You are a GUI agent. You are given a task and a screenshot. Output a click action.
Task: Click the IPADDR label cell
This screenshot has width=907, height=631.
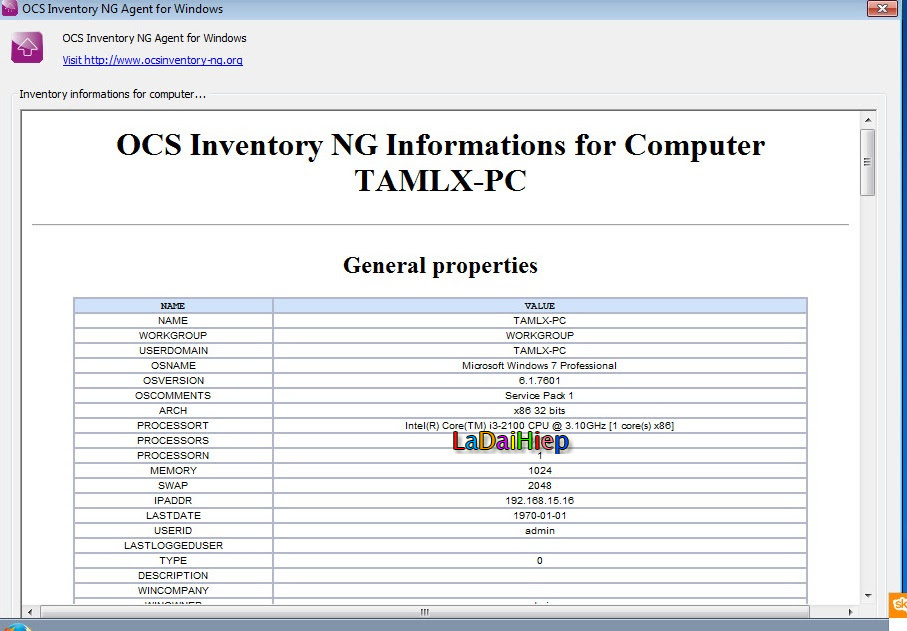click(173, 501)
